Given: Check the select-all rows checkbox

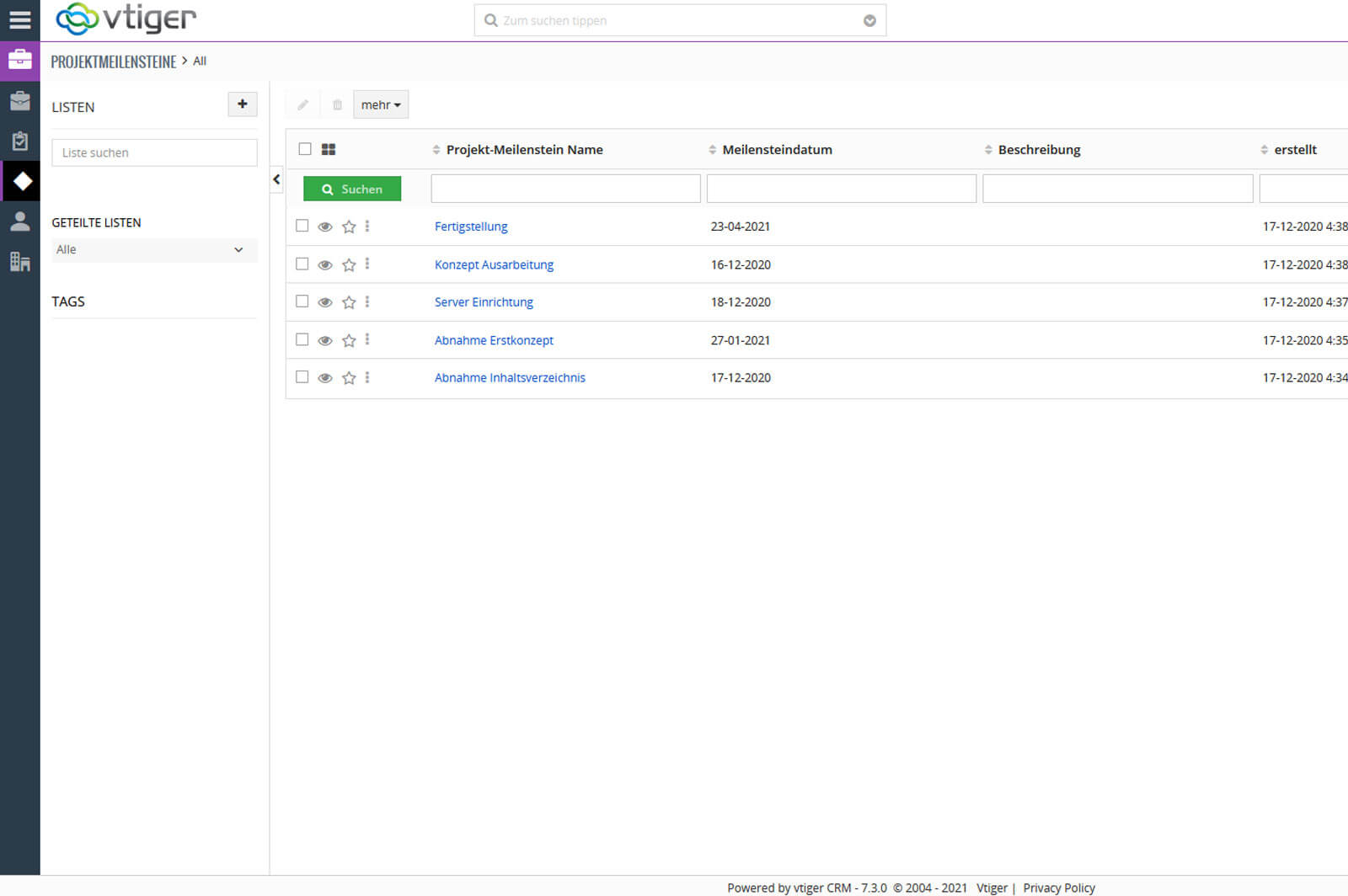Looking at the screenshot, I should 305,149.
